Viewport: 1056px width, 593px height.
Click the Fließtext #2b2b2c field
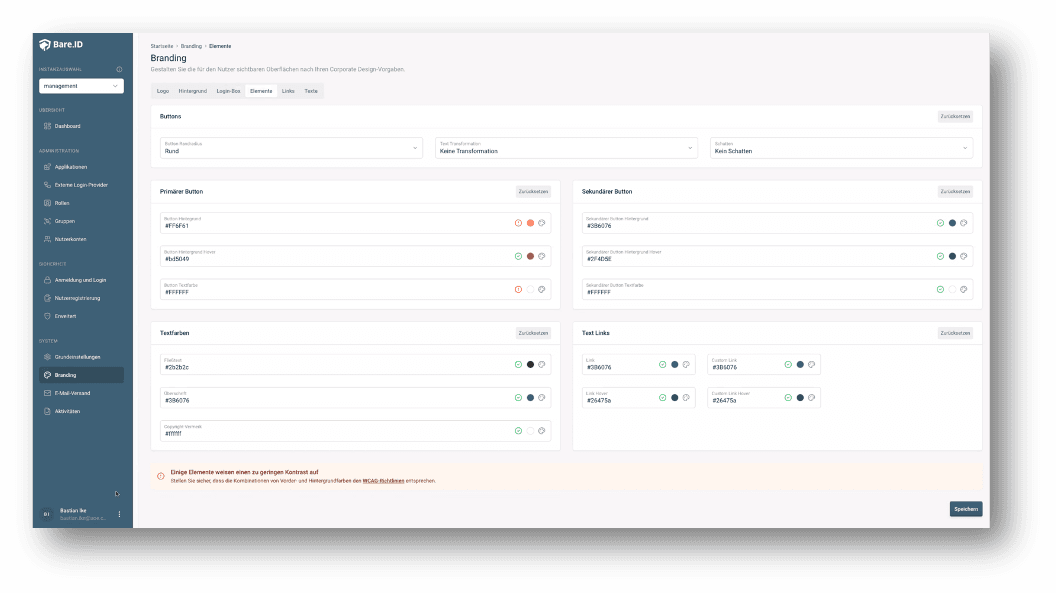pyautogui.click(x=356, y=364)
